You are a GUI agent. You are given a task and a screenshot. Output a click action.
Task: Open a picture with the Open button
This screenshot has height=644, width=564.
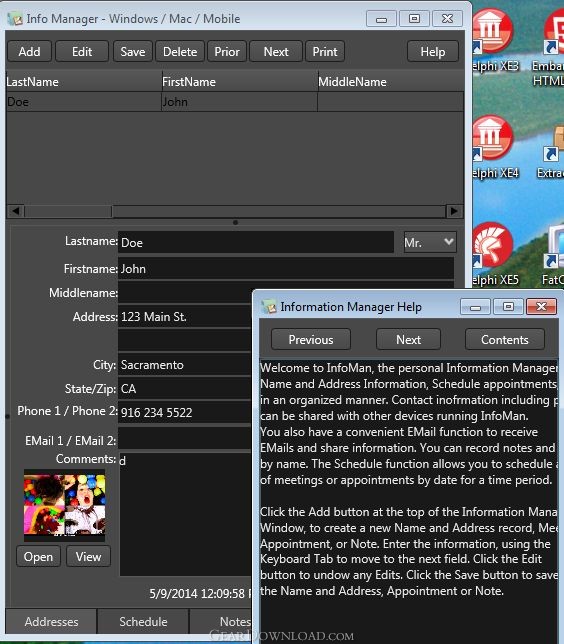(39, 557)
